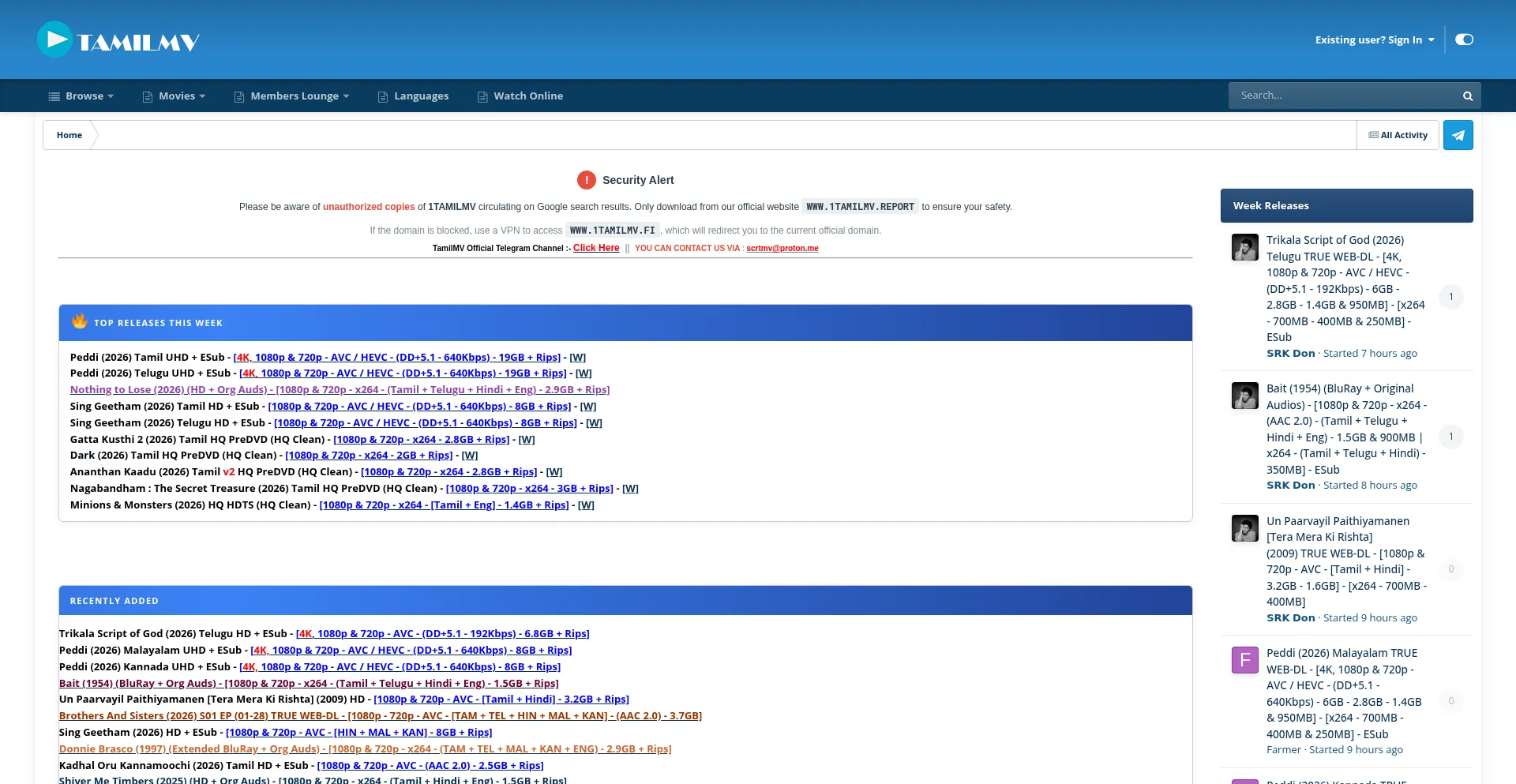
Task: Expand the Movies menu
Action: tap(174, 96)
